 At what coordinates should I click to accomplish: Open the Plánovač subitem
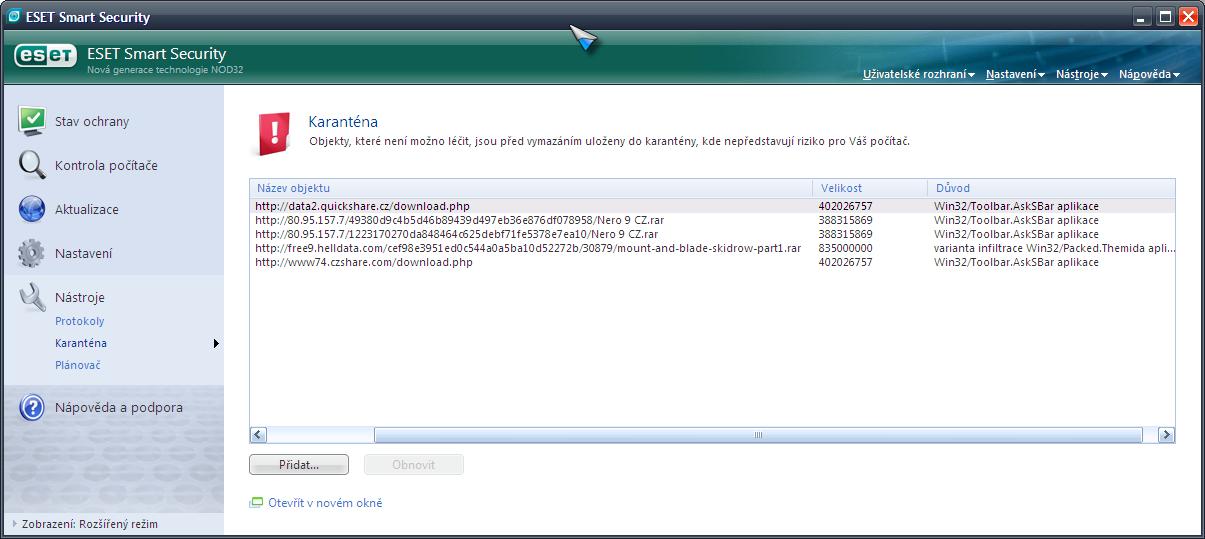78,365
